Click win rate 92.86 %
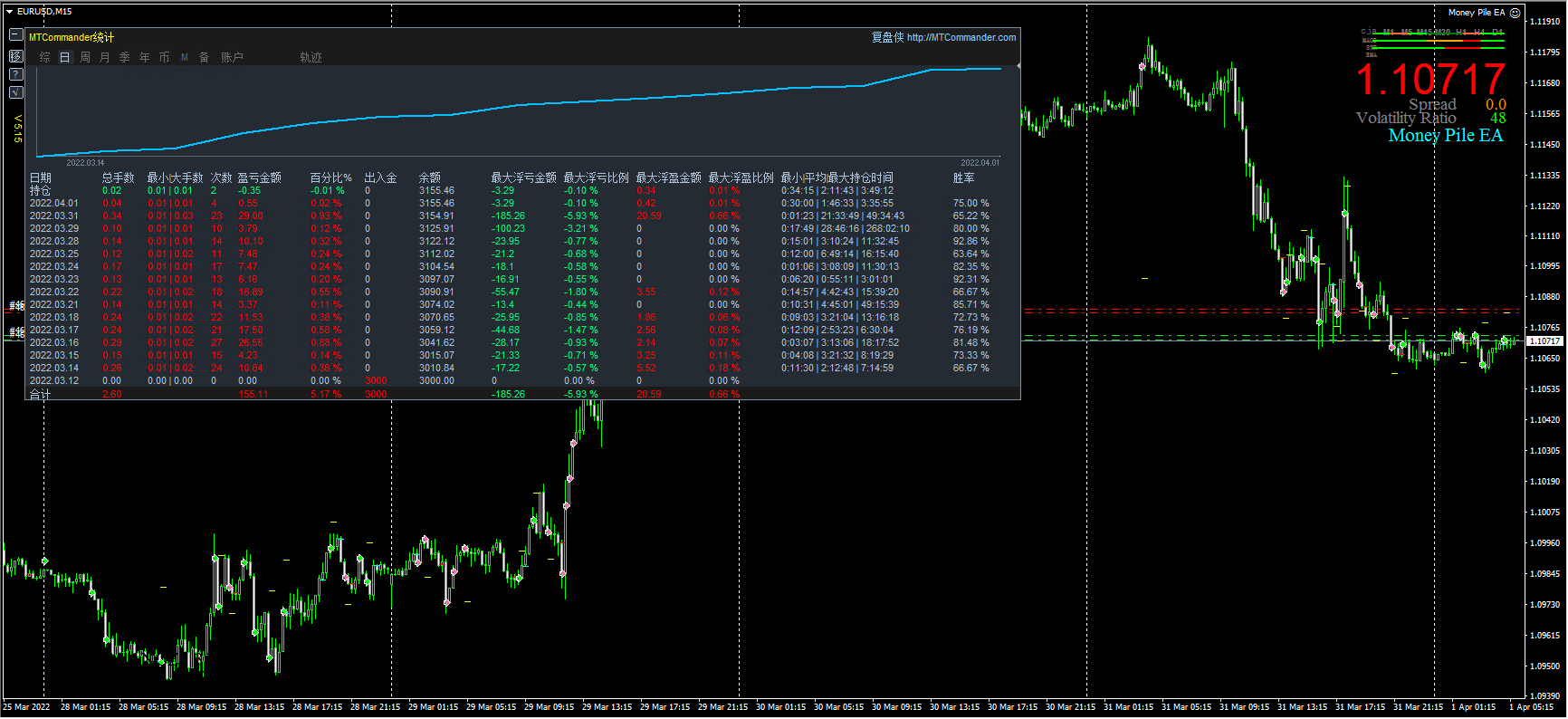This screenshot has height=719, width=1568. pyautogui.click(x=970, y=241)
